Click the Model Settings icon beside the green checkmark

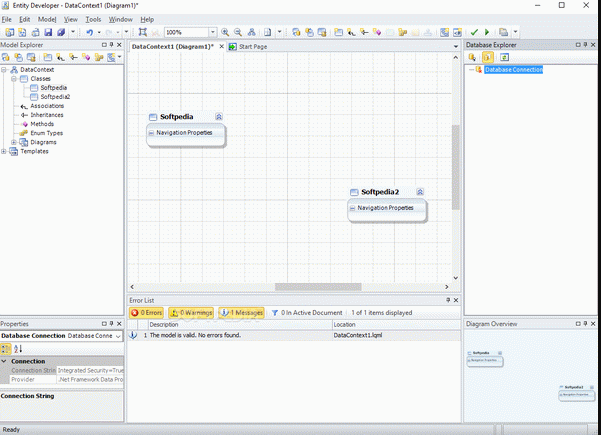click(457, 33)
